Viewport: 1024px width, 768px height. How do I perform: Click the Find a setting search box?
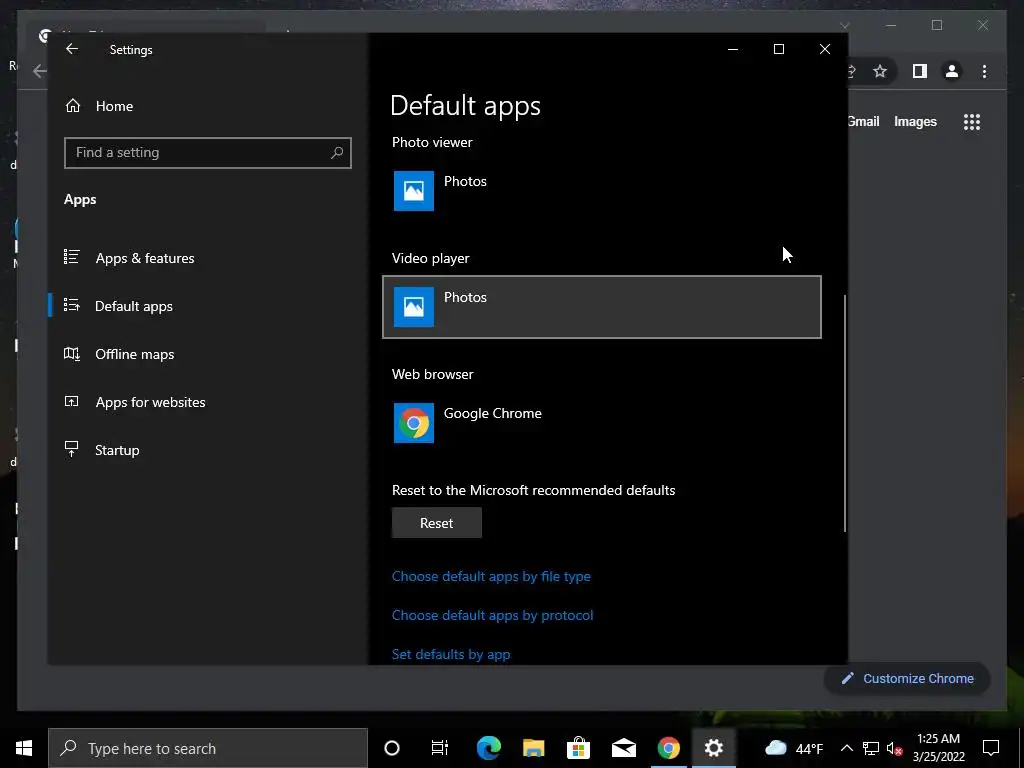tap(208, 153)
